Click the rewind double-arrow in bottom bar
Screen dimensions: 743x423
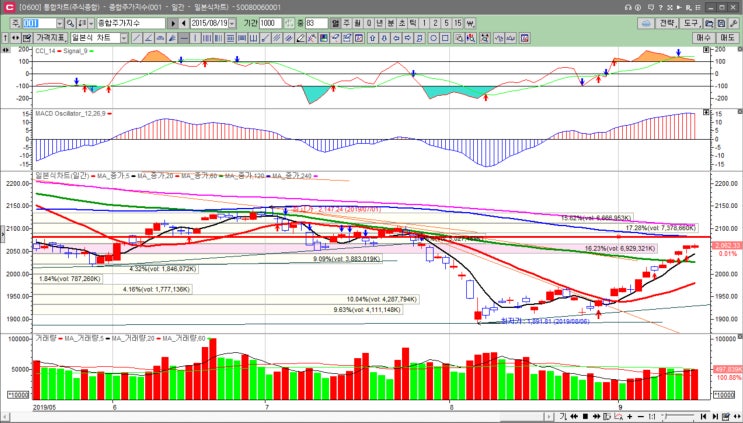pyautogui.click(x=574, y=416)
